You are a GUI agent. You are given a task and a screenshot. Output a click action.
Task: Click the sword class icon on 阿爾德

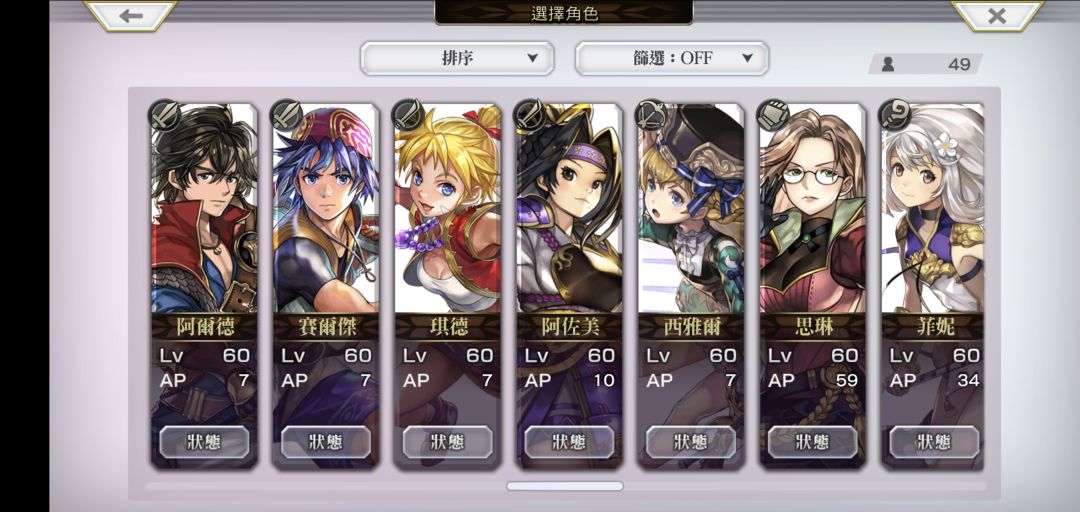coord(165,115)
